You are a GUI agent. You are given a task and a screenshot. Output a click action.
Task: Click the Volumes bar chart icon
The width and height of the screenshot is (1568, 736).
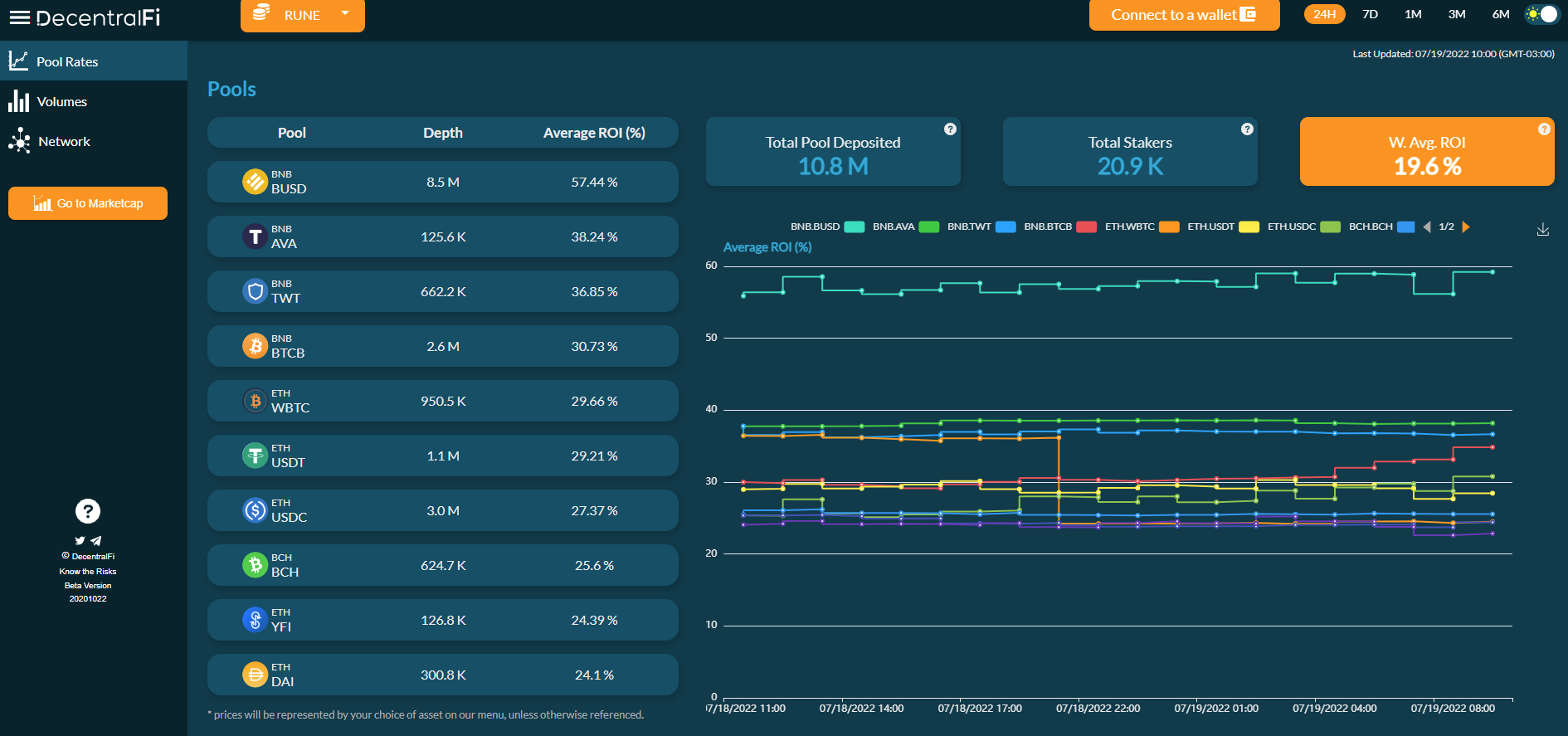[x=18, y=100]
